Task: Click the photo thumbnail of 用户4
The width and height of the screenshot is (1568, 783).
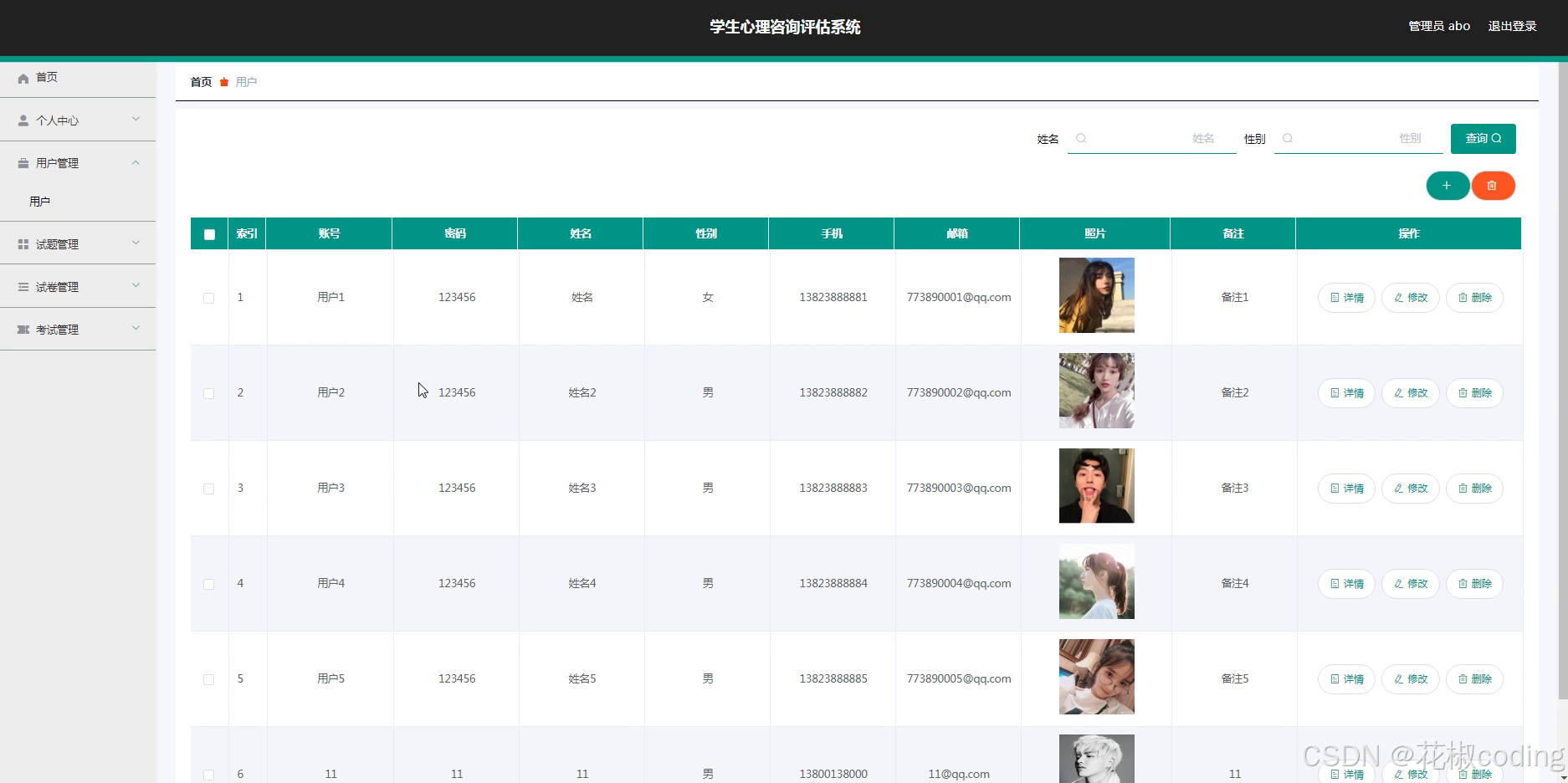Action: point(1096,581)
